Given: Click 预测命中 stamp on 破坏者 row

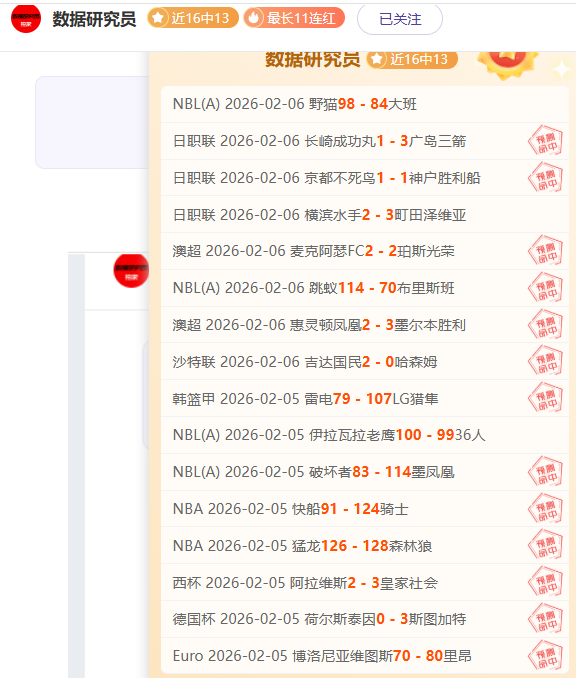Looking at the screenshot, I should coord(545,472).
